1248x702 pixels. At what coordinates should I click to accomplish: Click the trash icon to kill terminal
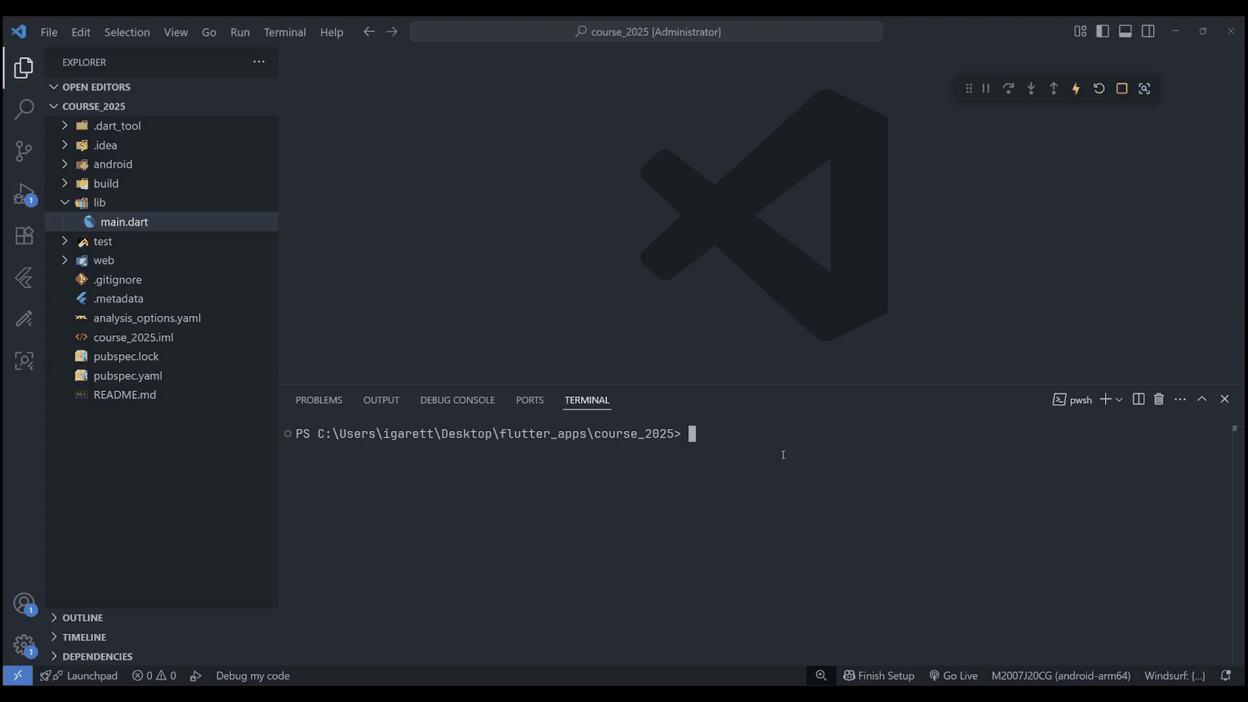point(1158,399)
